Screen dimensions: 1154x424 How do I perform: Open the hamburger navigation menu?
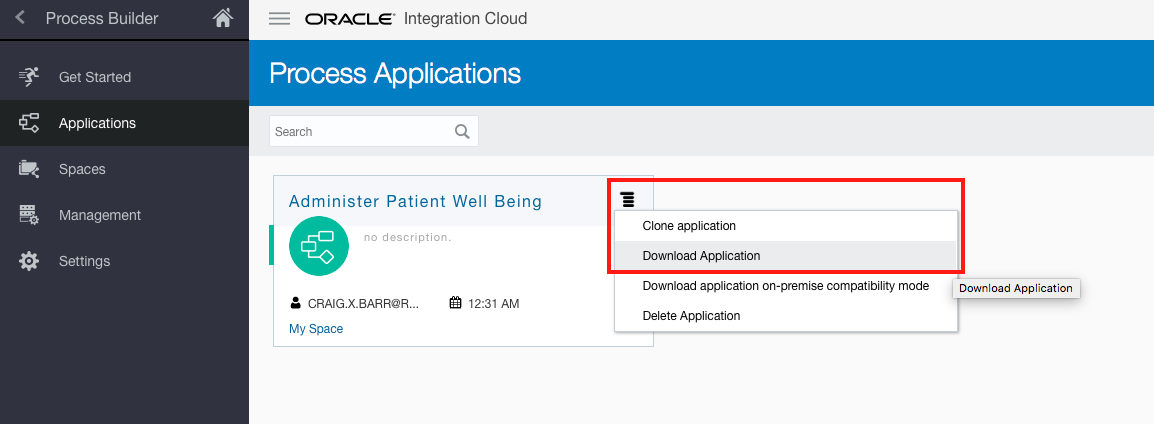tap(280, 19)
